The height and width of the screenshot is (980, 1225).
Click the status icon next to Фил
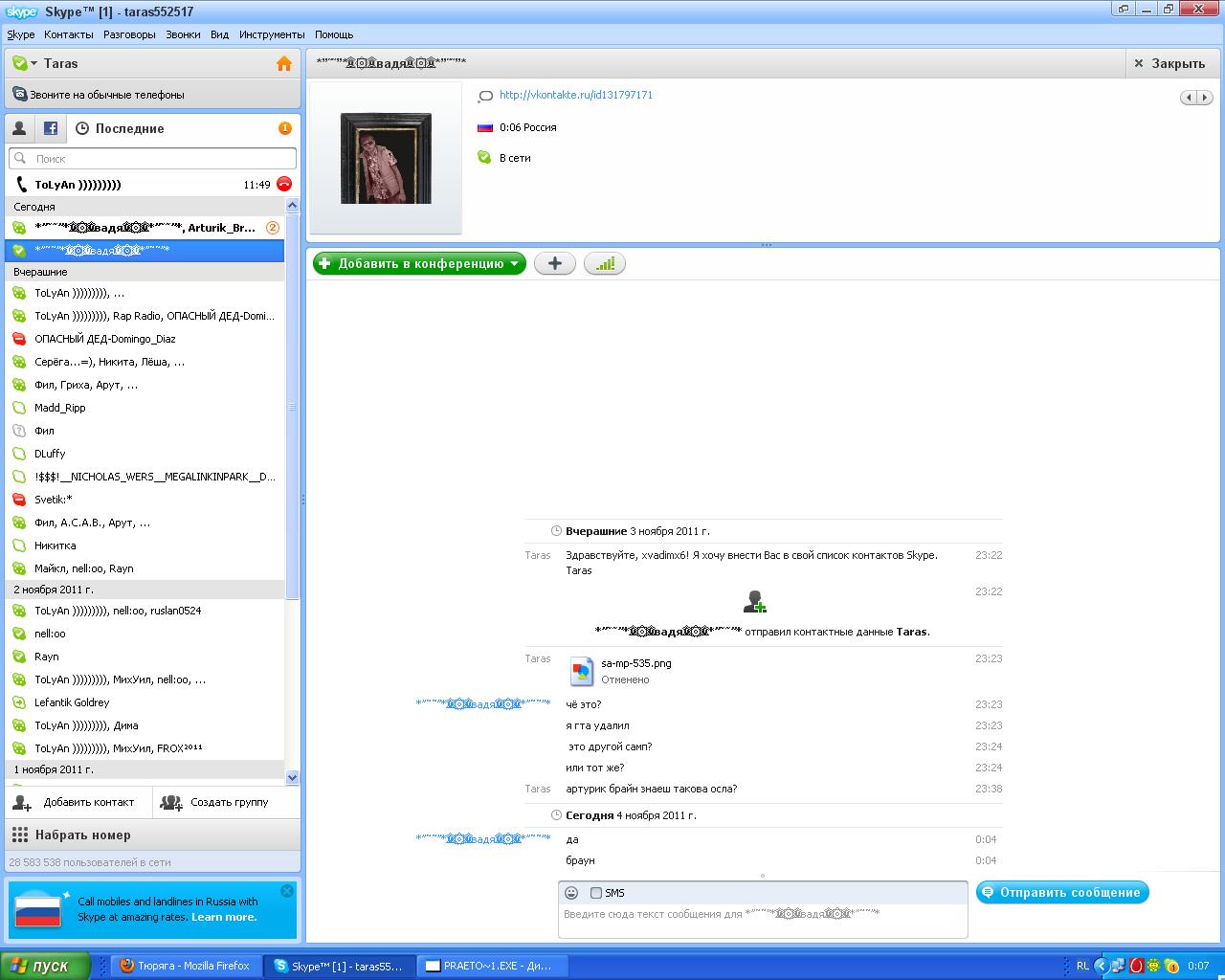click(x=19, y=431)
